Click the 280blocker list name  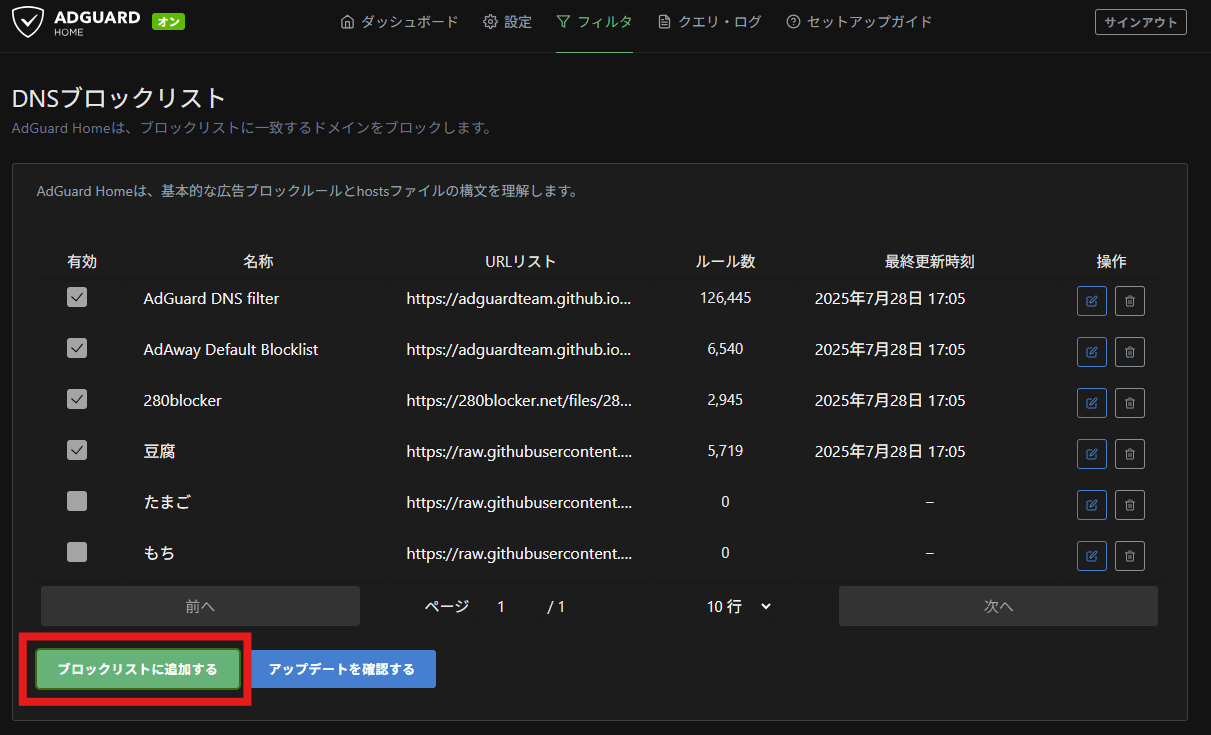pos(183,400)
